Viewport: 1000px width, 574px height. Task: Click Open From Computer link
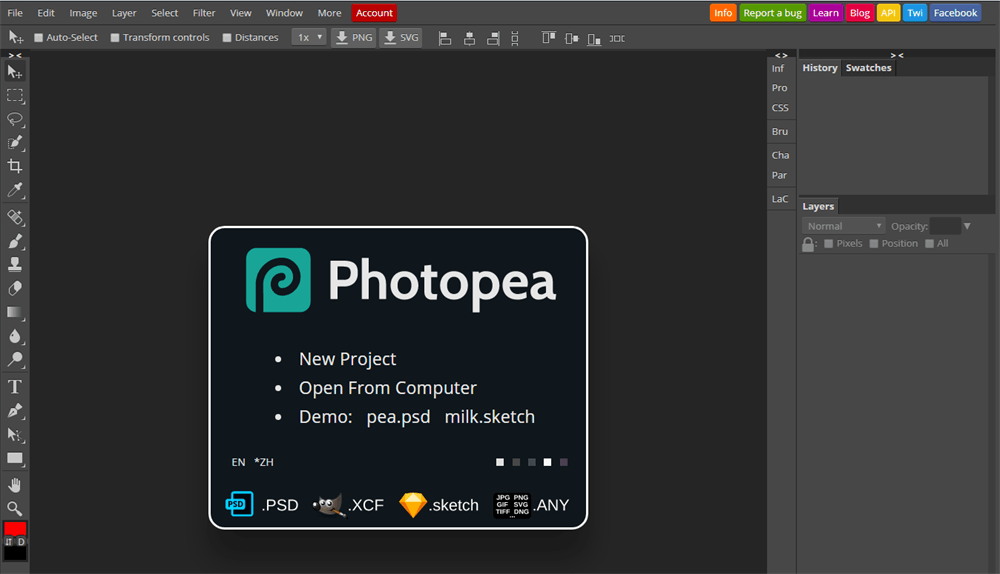click(x=388, y=388)
